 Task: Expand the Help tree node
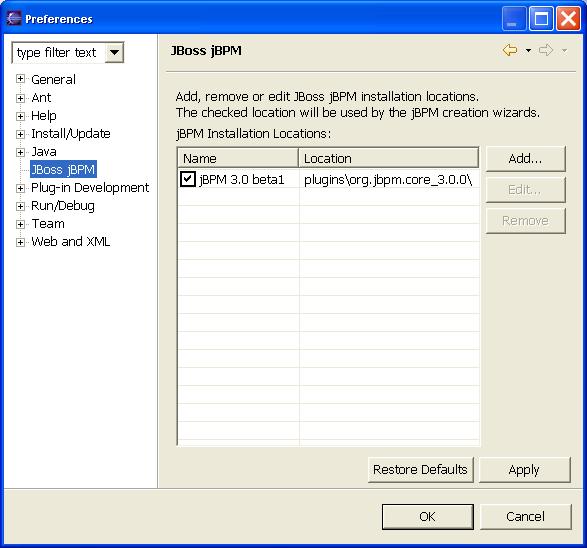coord(20,116)
